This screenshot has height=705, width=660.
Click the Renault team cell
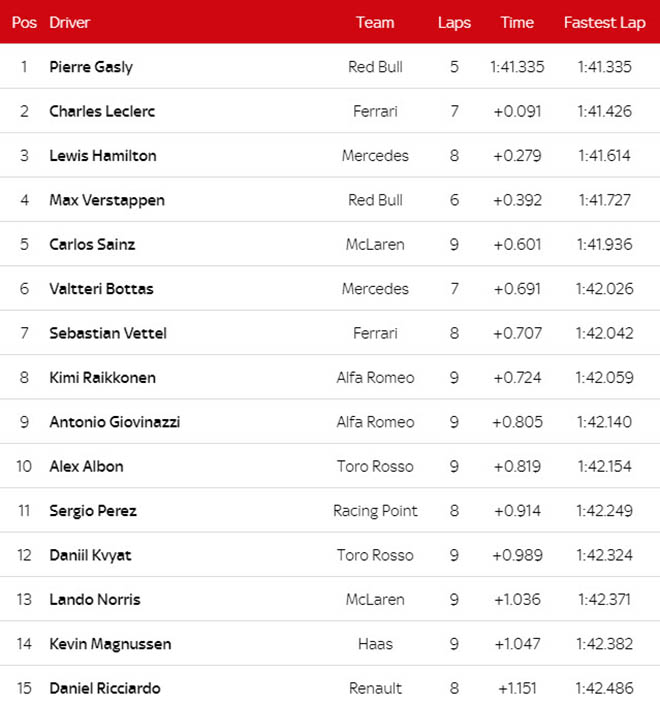click(x=375, y=688)
